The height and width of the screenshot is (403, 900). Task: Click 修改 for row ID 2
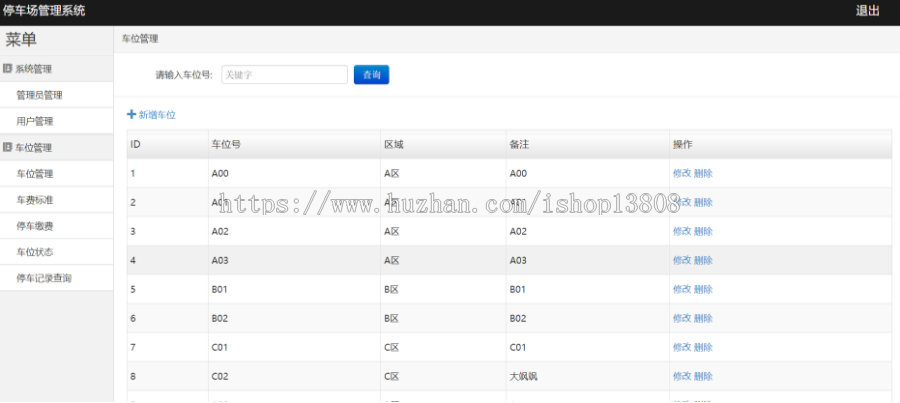[682, 202]
